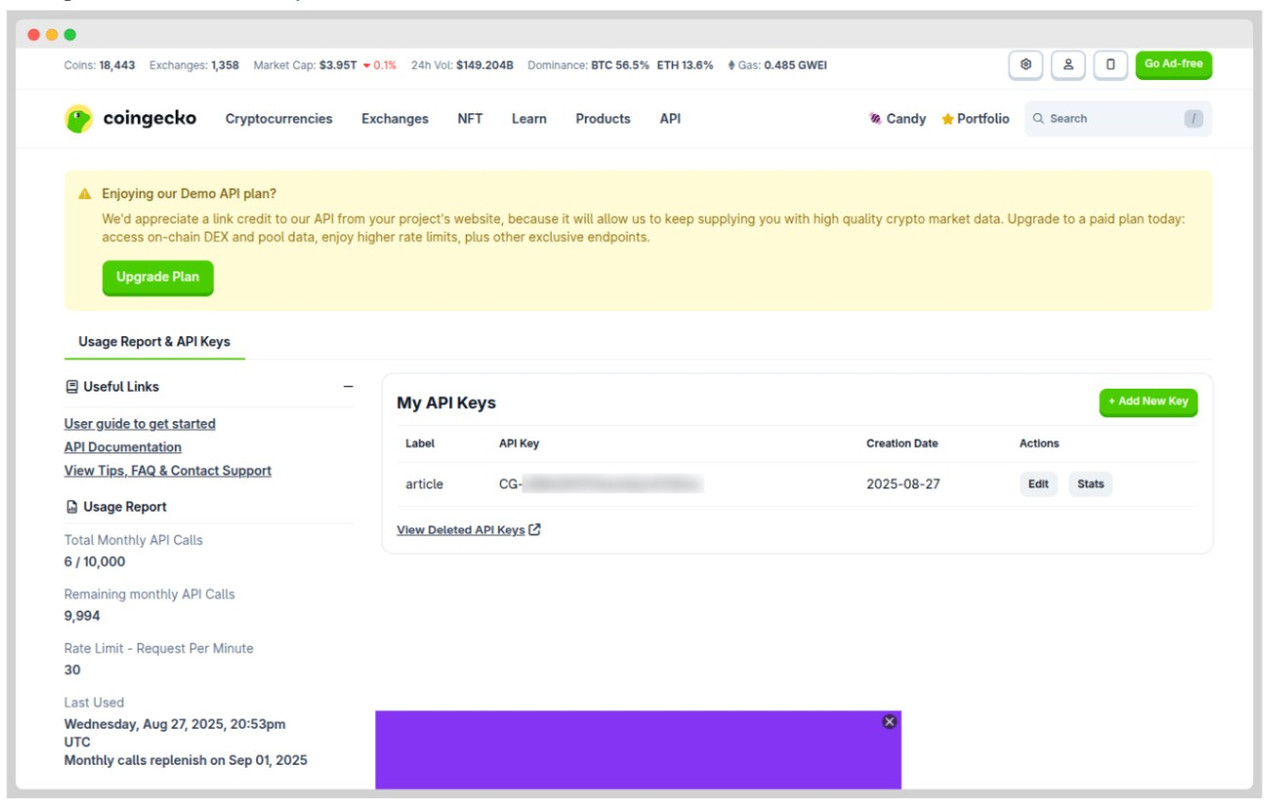The image size is (1264, 800).
Task: Click the green macOS maximize window button
Action: click(70, 34)
